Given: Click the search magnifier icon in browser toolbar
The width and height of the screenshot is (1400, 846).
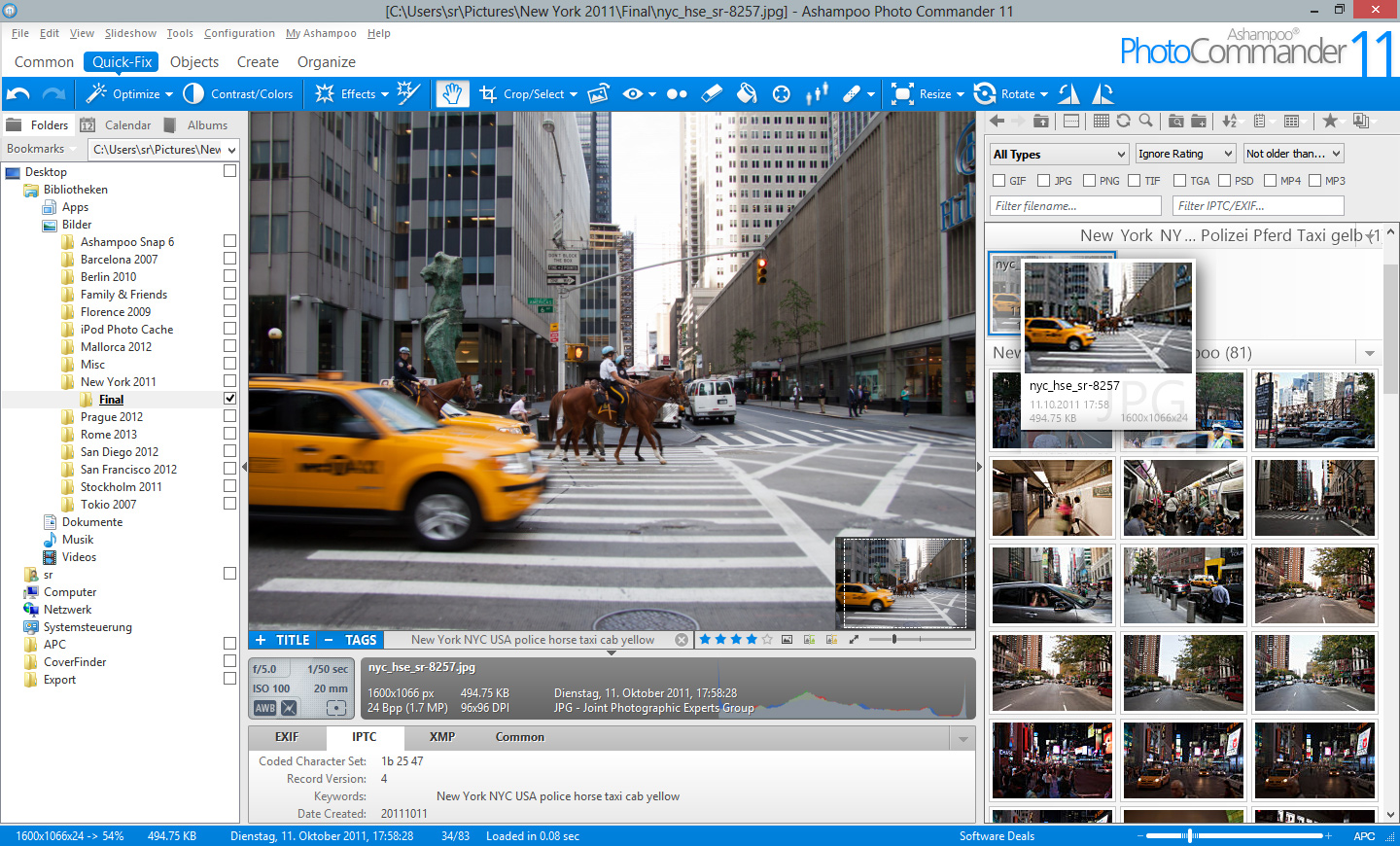Looking at the screenshot, I should [x=1146, y=122].
